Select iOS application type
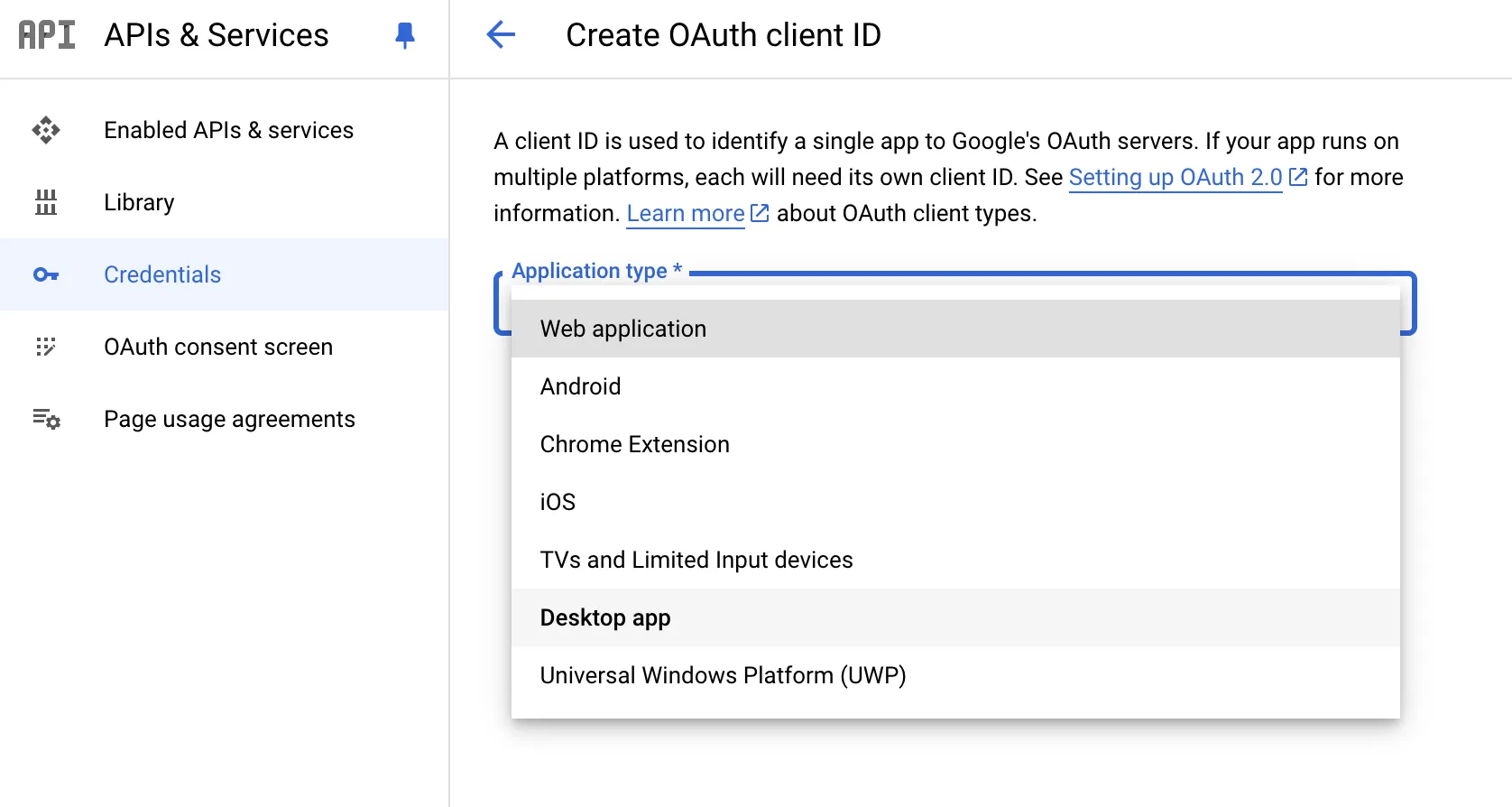The width and height of the screenshot is (1512, 807). click(955, 502)
